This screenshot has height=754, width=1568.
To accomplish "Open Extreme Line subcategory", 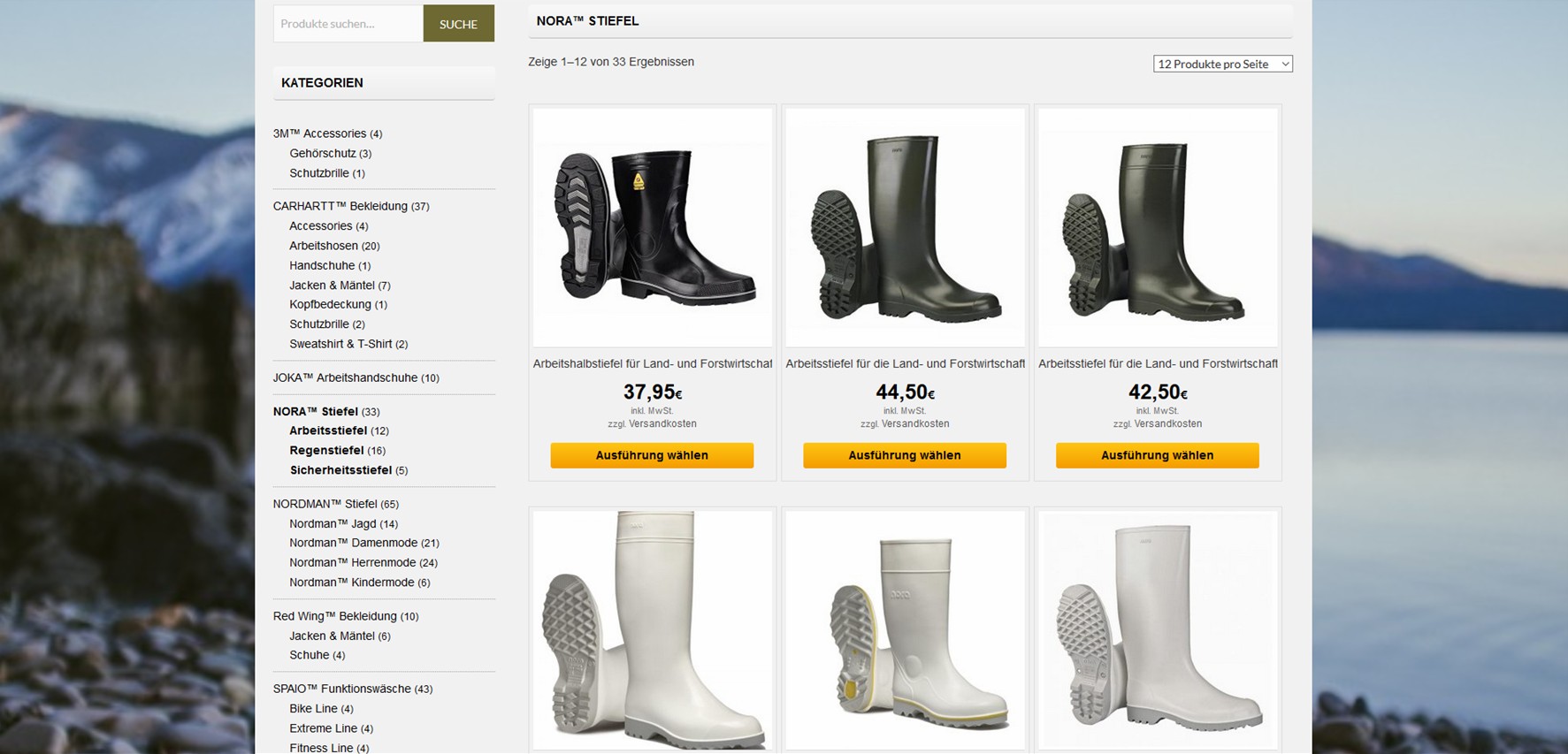I will point(323,728).
